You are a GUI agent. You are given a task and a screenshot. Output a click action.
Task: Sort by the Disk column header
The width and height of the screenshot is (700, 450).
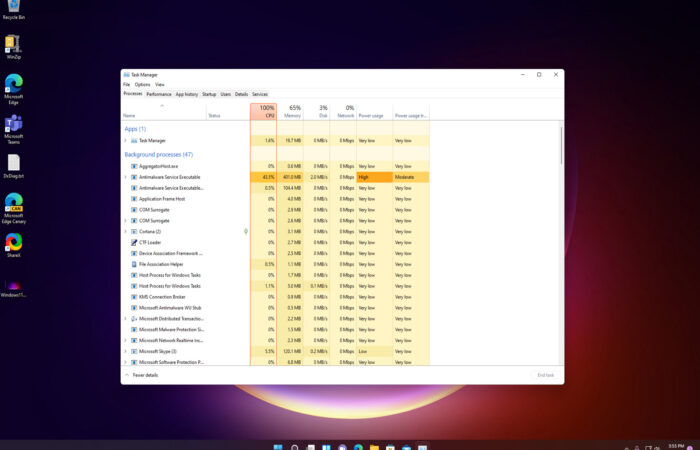317,112
